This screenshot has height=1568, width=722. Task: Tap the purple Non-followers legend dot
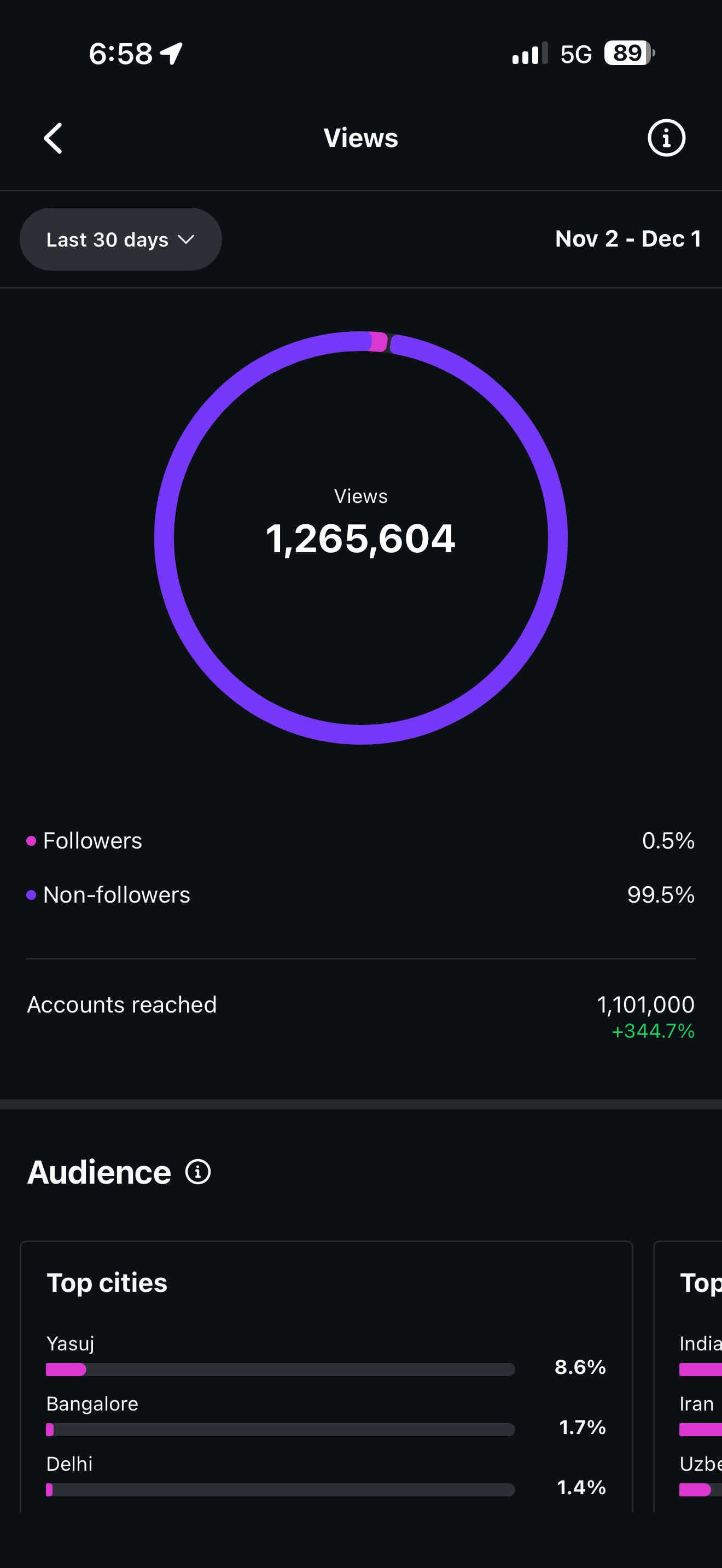click(x=31, y=895)
